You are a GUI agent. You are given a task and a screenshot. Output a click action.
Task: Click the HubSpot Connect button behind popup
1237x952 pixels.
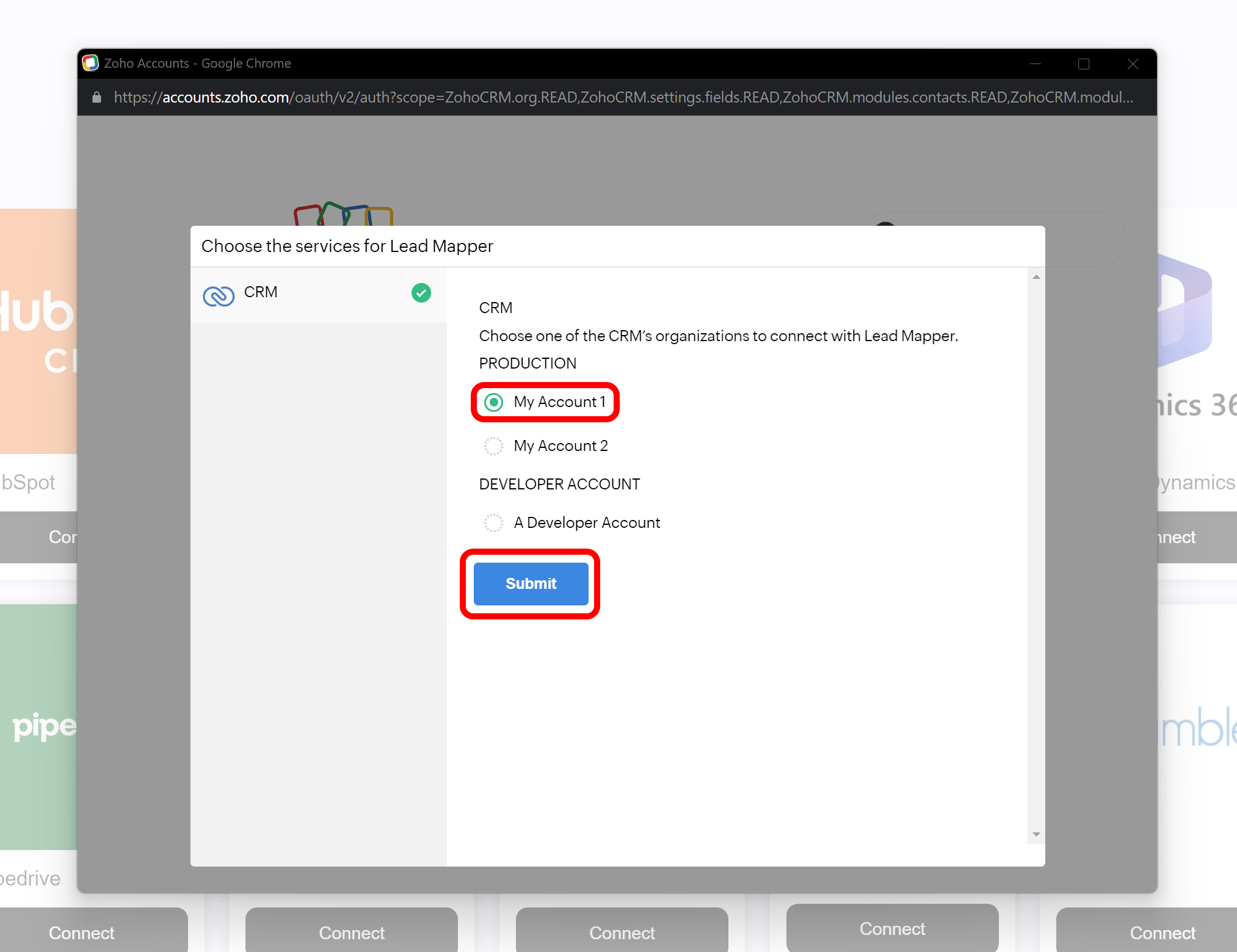38,537
